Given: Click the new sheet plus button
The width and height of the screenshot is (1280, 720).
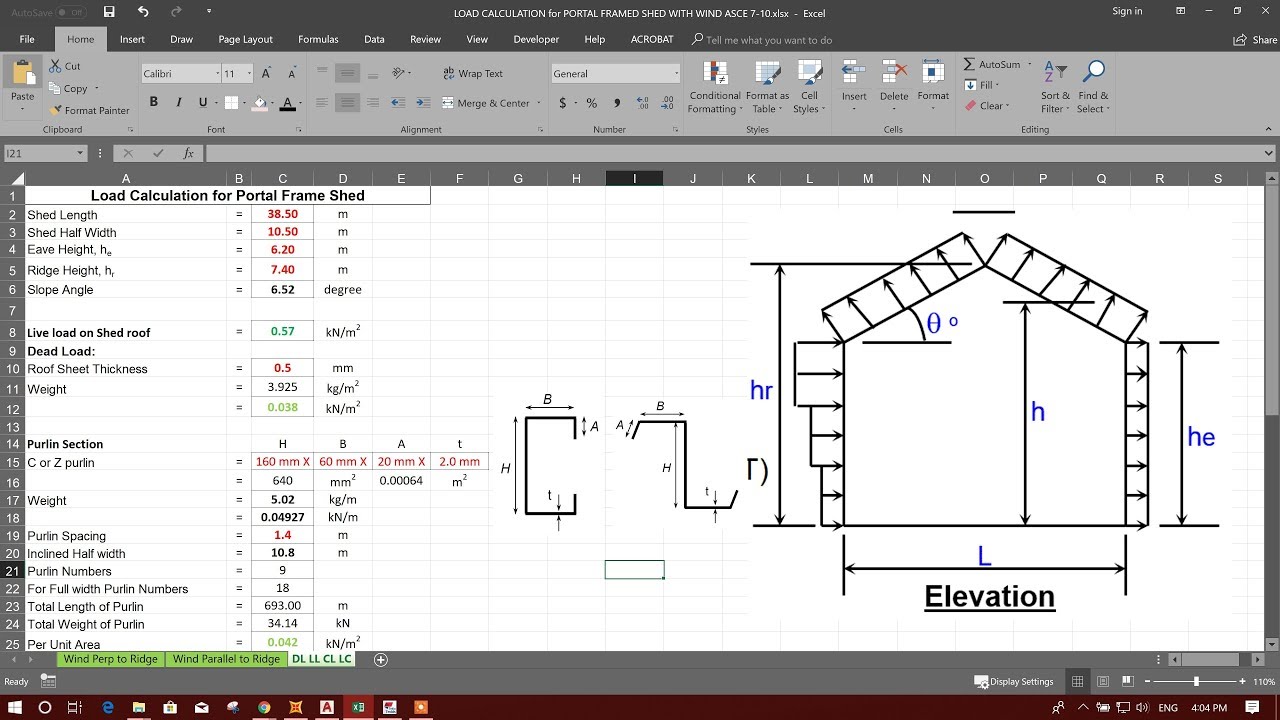Looking at the screenshot, I should pyautogui.click(x=381, y=659).
